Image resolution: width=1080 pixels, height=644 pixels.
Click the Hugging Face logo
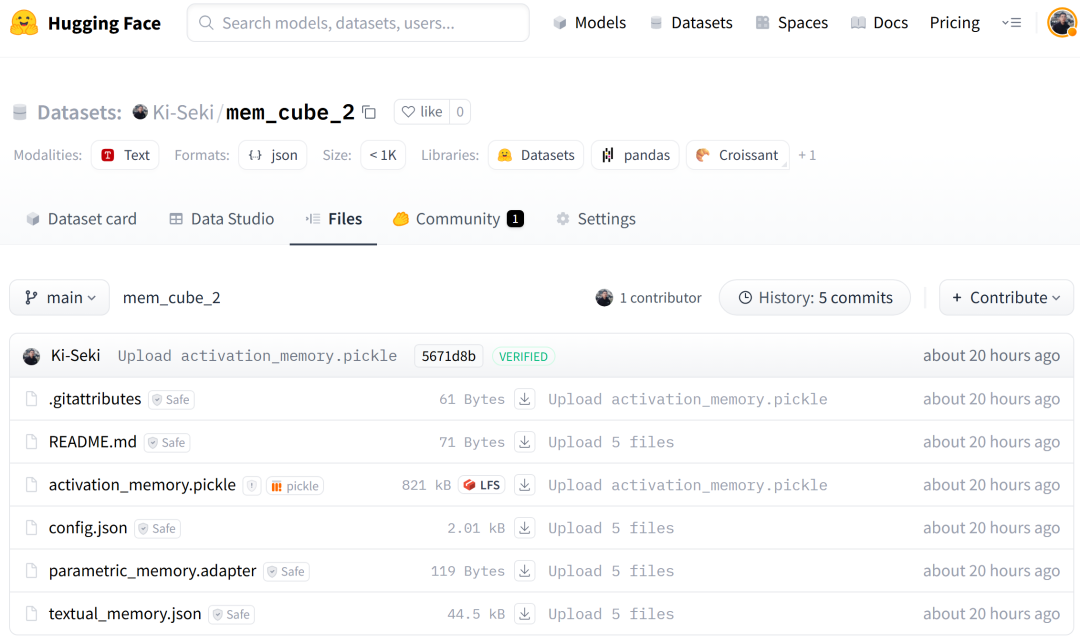tap(86, 23)
